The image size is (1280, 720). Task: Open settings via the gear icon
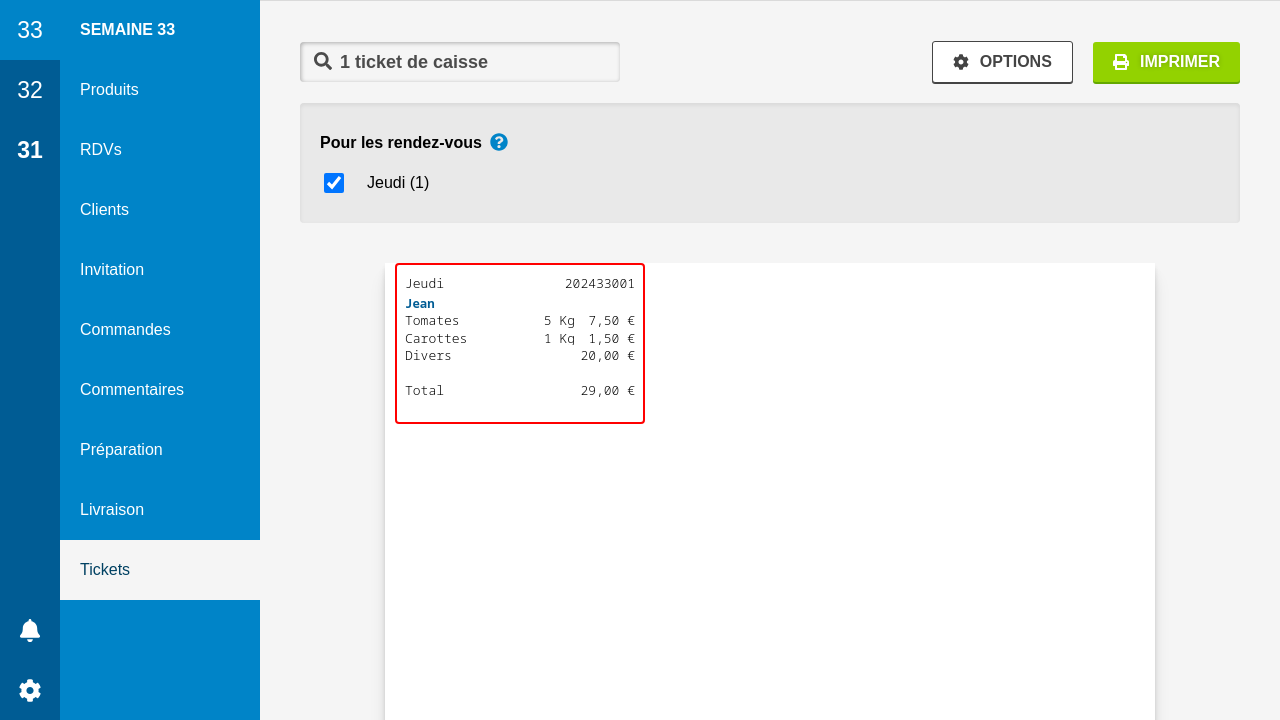point(30,690)
